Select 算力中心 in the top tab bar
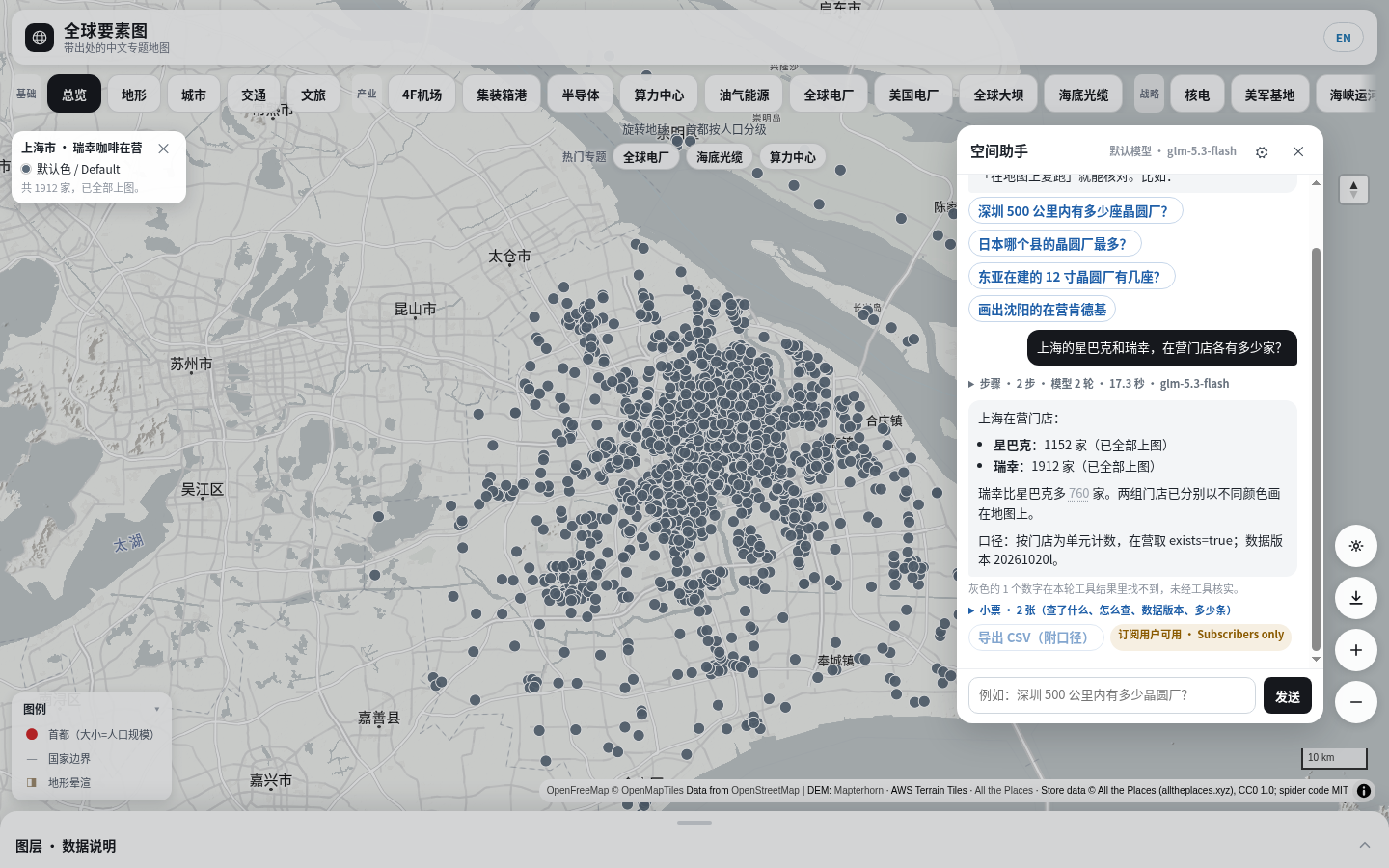Image resolution: width=1389 pixels, height=868 pixels. 659,95
